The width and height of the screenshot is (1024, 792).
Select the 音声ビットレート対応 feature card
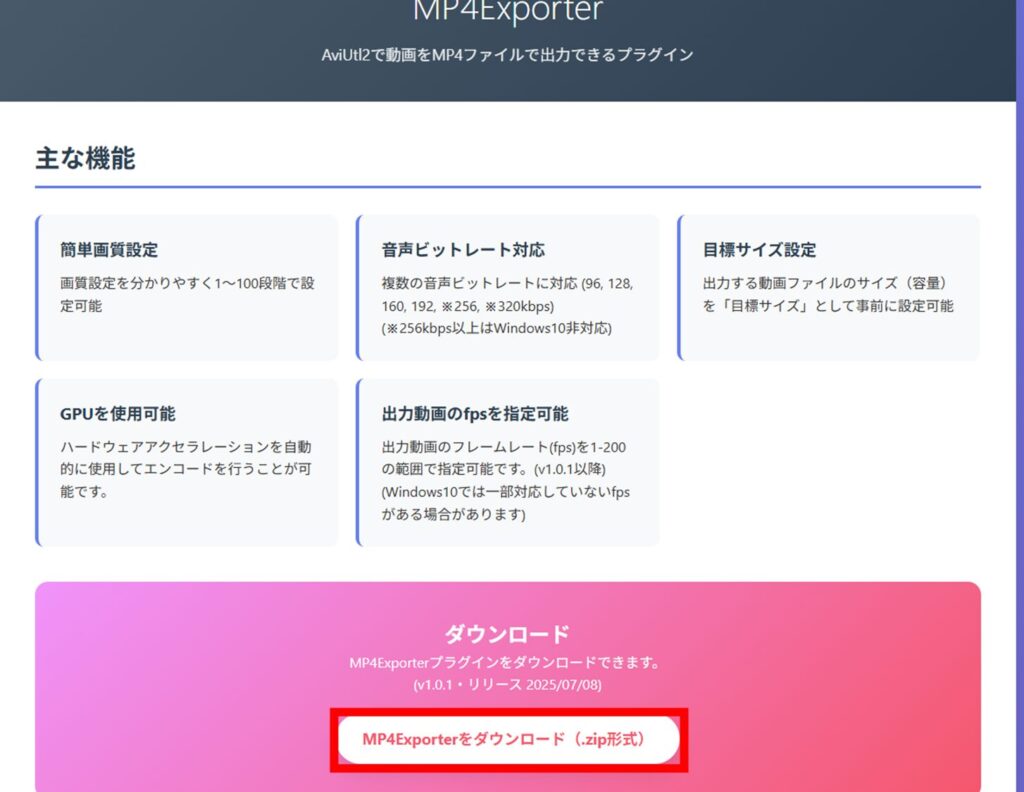(x=510, y=285)
